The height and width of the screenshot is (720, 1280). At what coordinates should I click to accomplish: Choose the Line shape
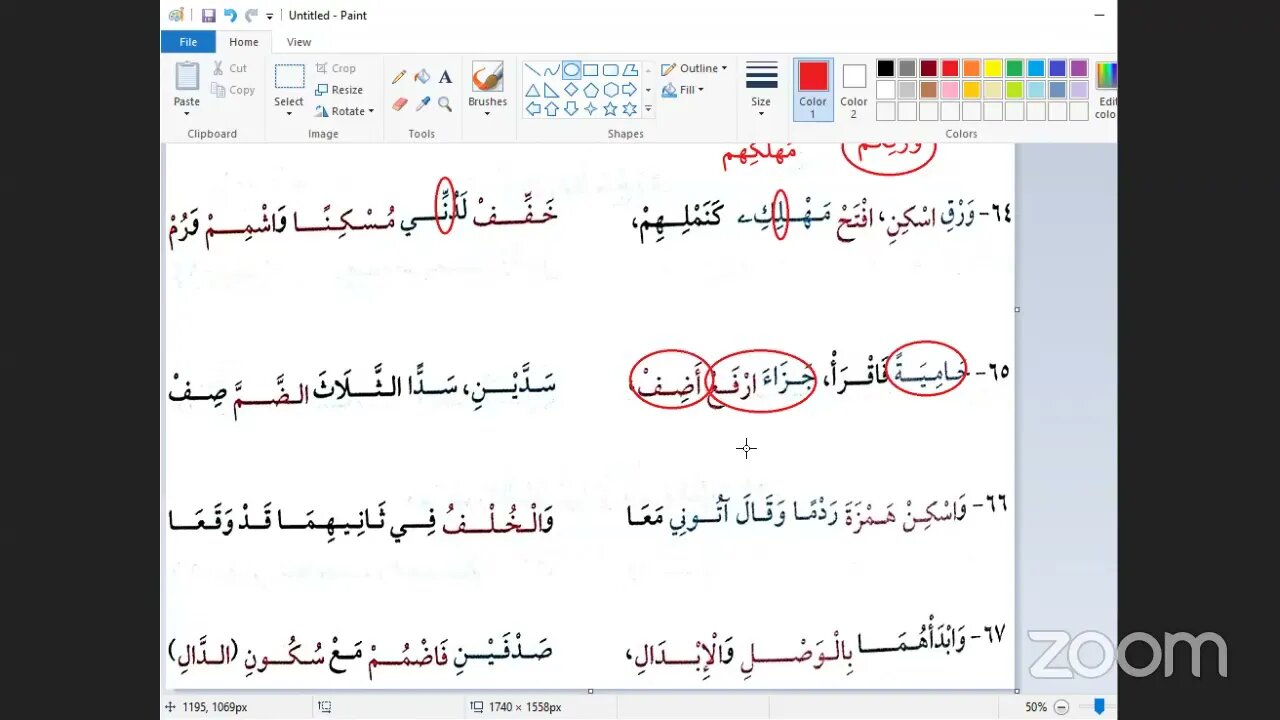click(532, 70)
